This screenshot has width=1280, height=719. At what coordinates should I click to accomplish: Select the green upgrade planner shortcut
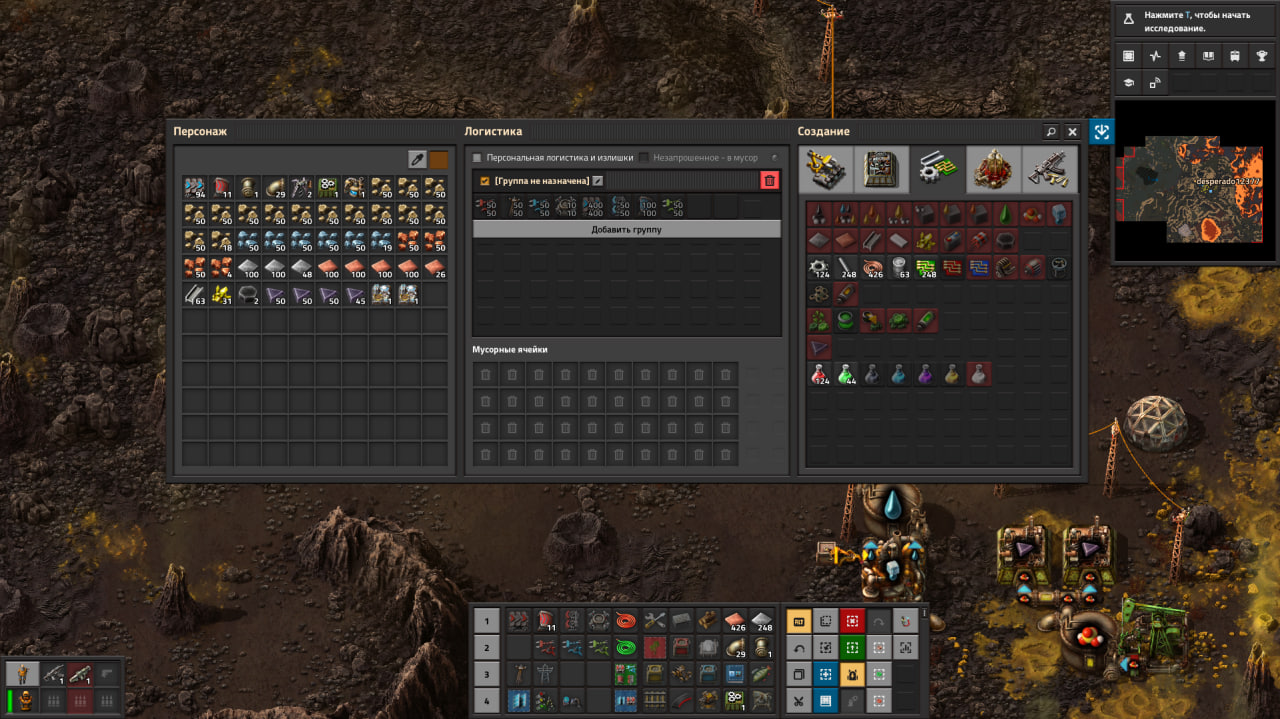852,647
